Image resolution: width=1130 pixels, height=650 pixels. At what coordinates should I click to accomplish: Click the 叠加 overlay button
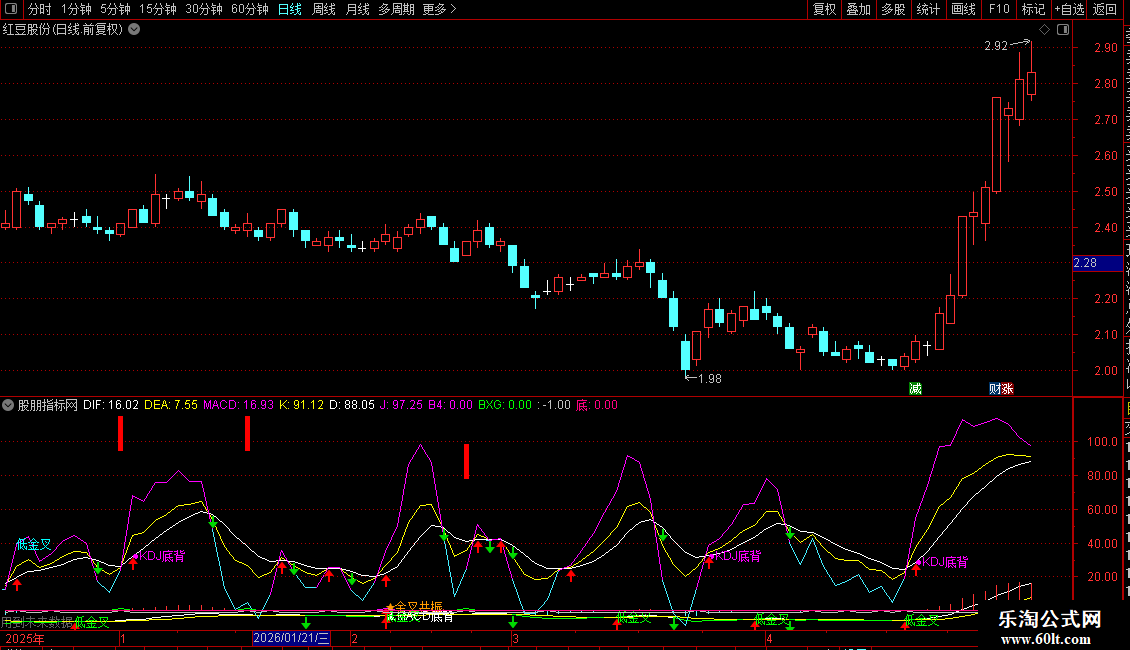[x=859, y=9]
